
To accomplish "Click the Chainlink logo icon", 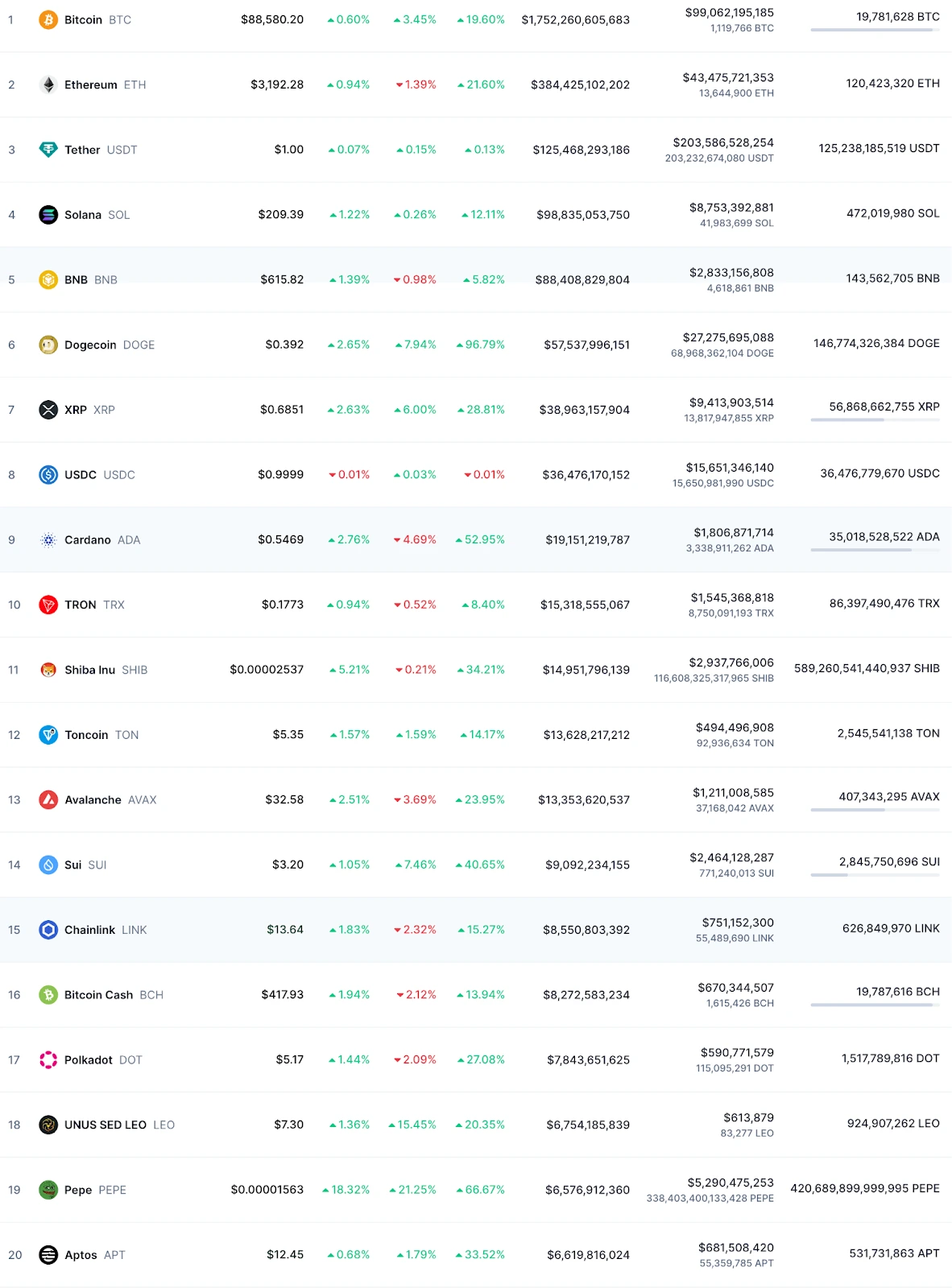I will [48, 930].
